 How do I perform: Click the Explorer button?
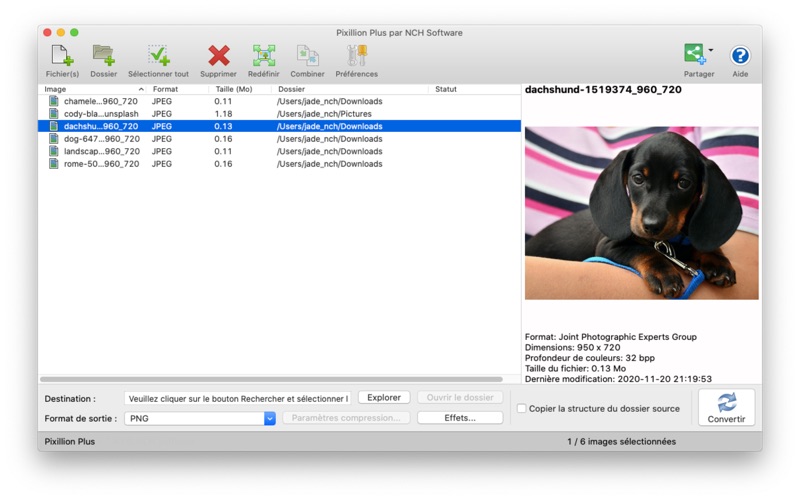[384, 397]
